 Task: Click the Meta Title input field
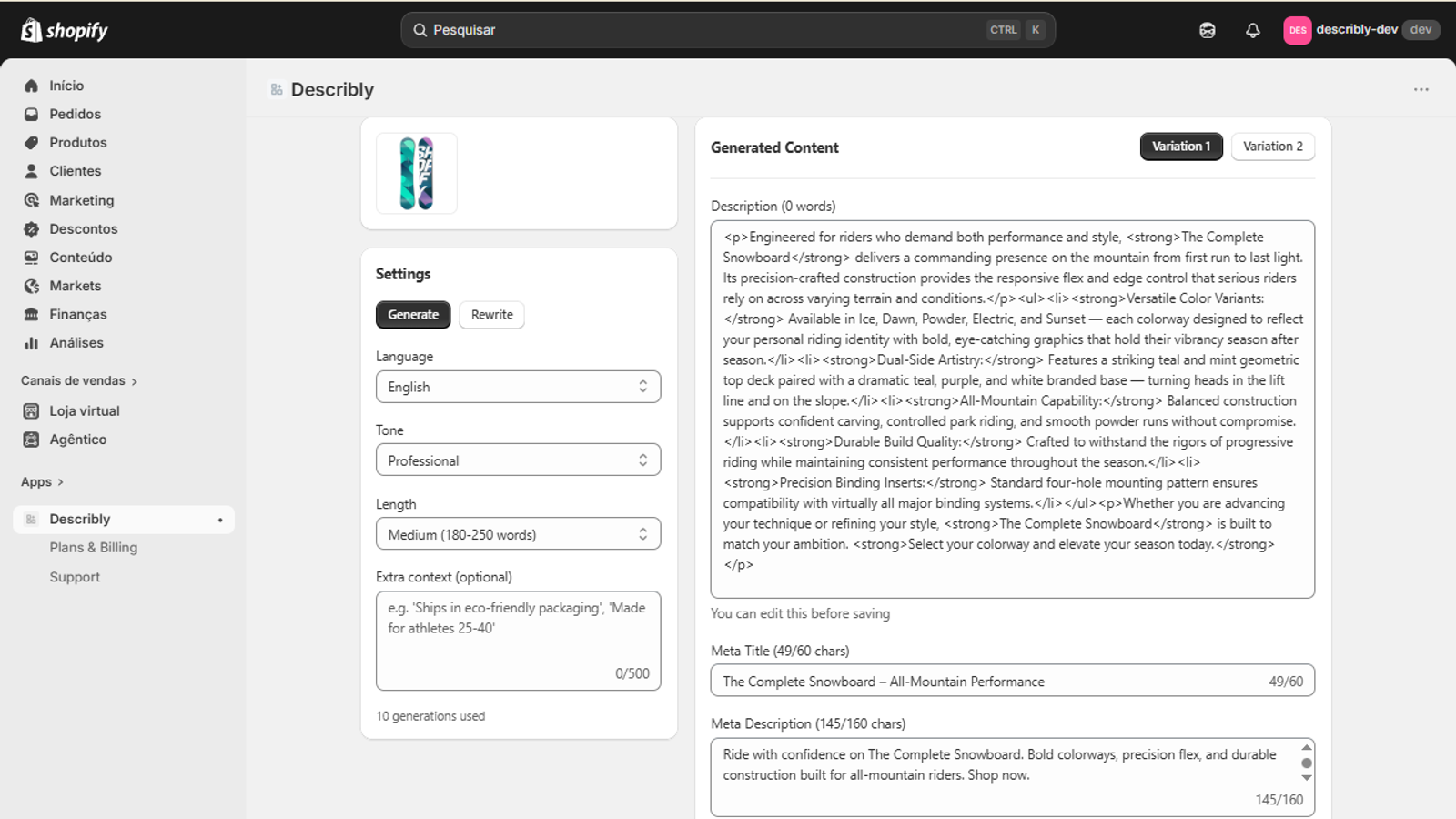point(1012,681)
